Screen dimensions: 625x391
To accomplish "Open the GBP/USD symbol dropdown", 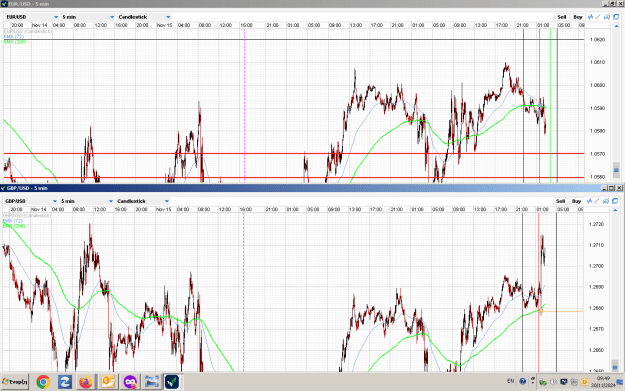I will click(31, 201).
